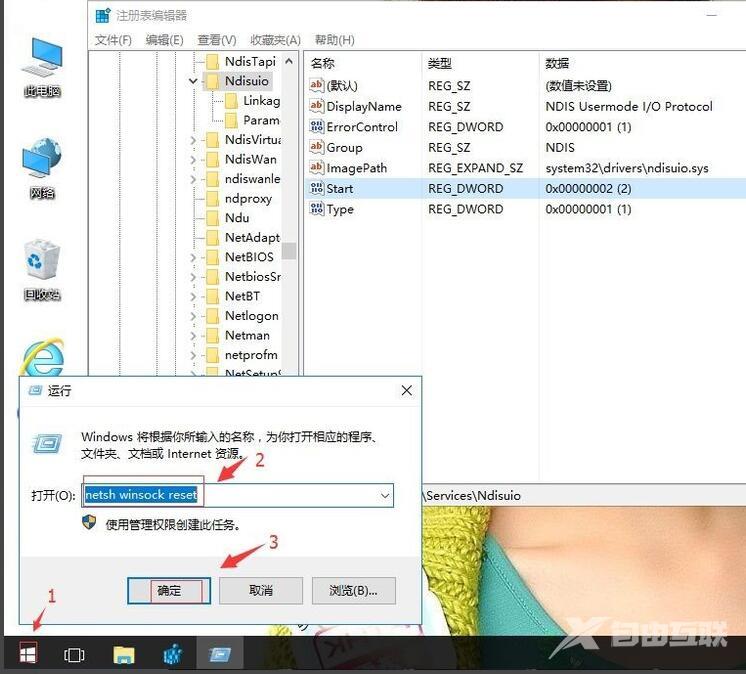
Task: Select the ImagePath registry value
Action: coord(356,168)
